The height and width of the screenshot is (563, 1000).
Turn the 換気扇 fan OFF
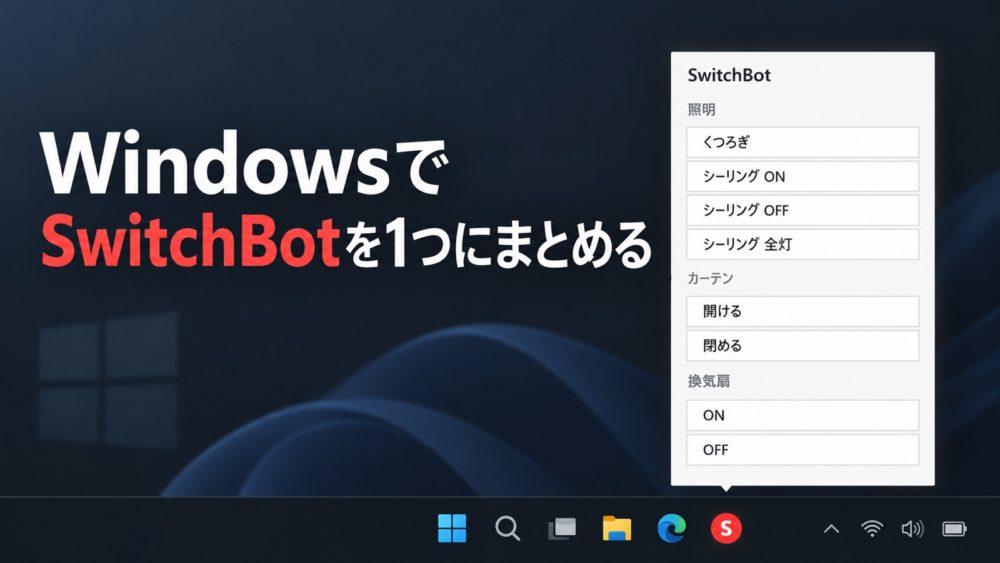[x=802, y=450]
